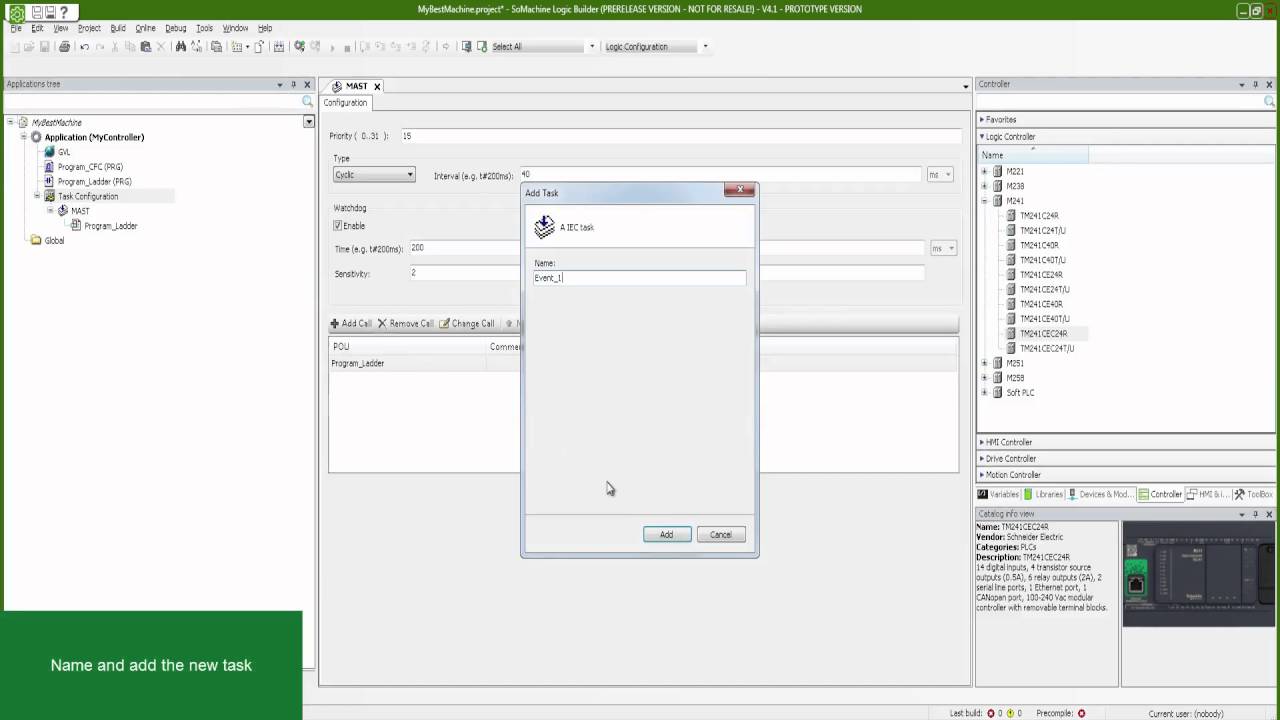Open the Debug menu
The image size is (1280, 720).
175,28
